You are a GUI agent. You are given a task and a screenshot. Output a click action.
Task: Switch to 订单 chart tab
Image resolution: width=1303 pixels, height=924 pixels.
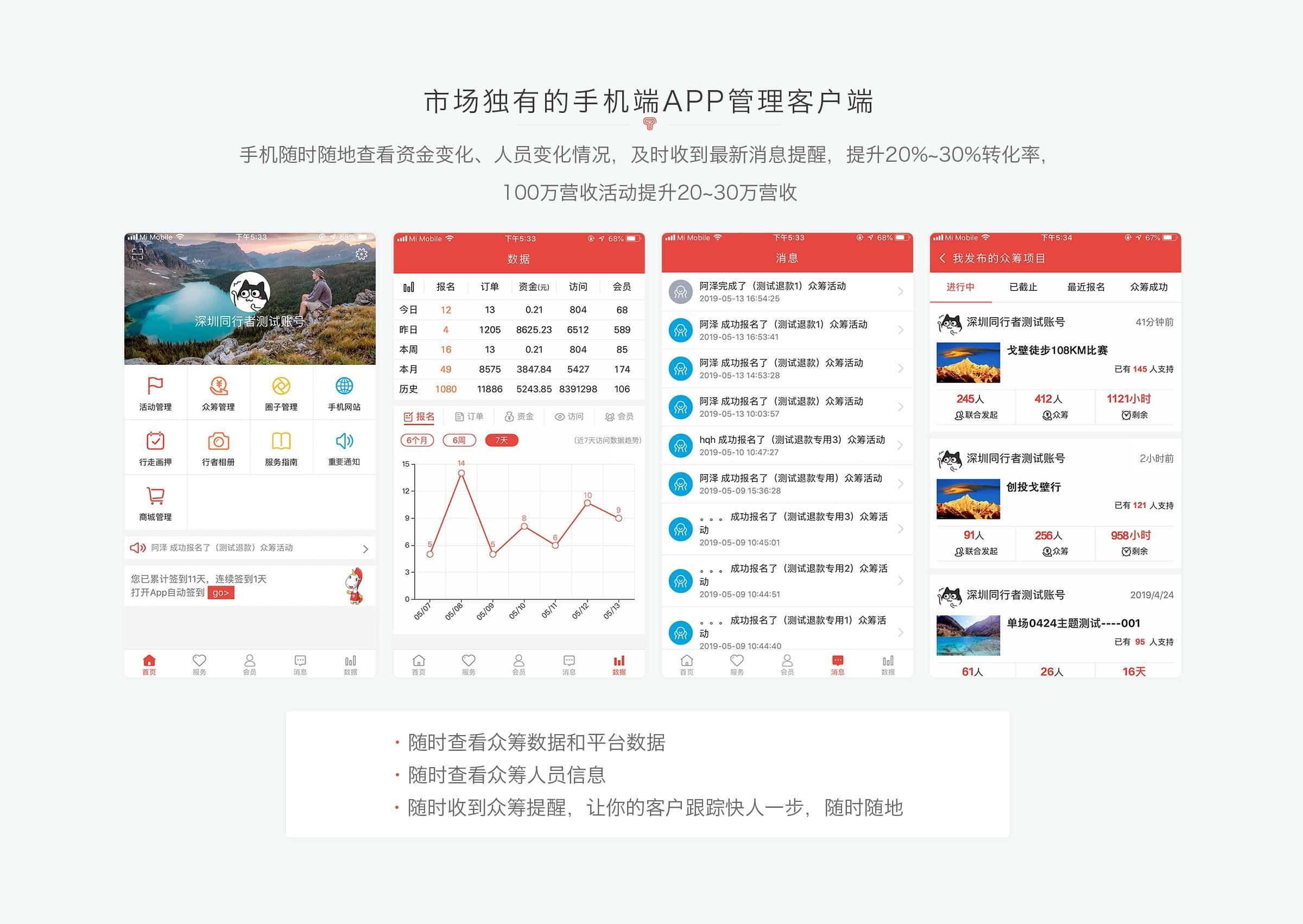(470, 416)
